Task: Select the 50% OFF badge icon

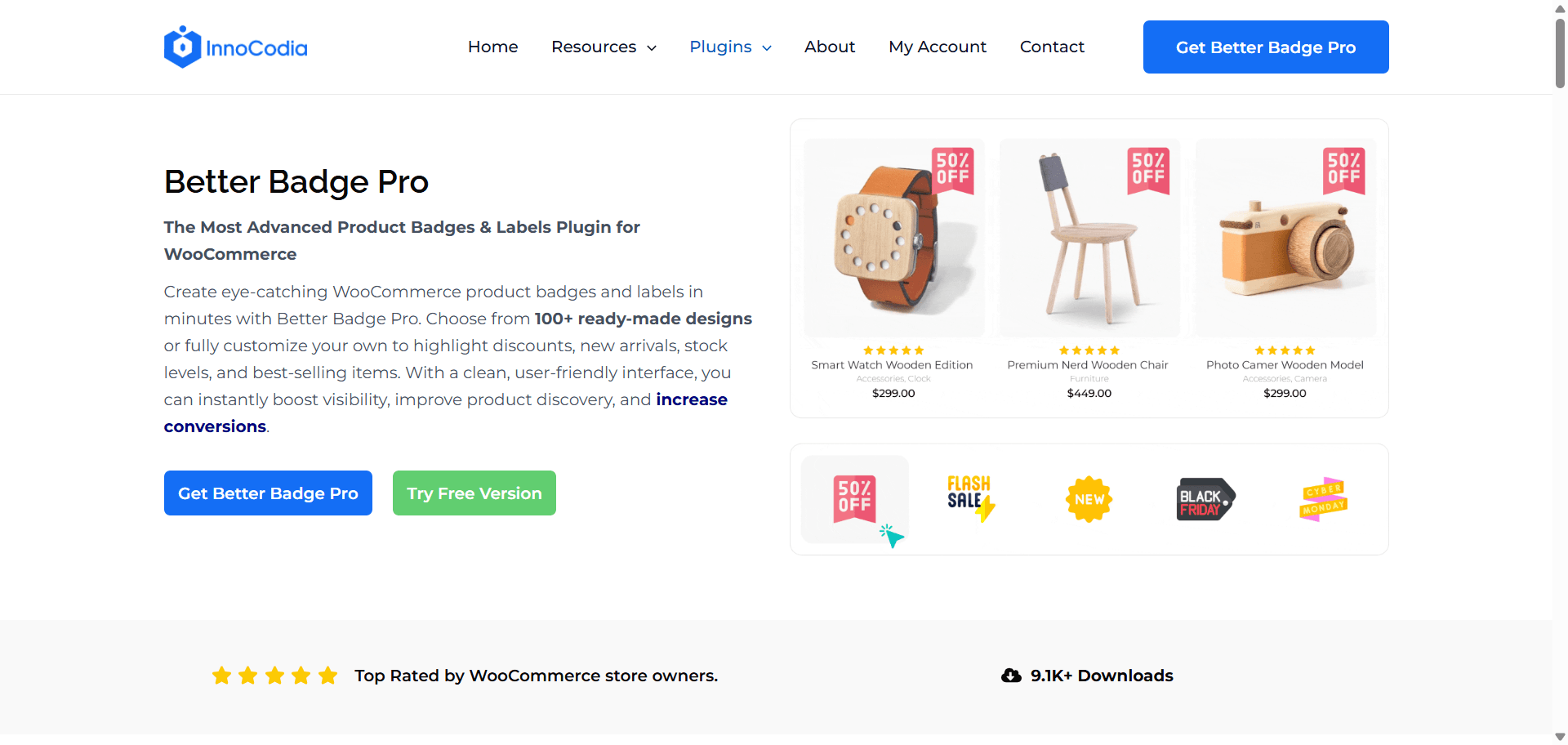Action: (x=855, y=498)
